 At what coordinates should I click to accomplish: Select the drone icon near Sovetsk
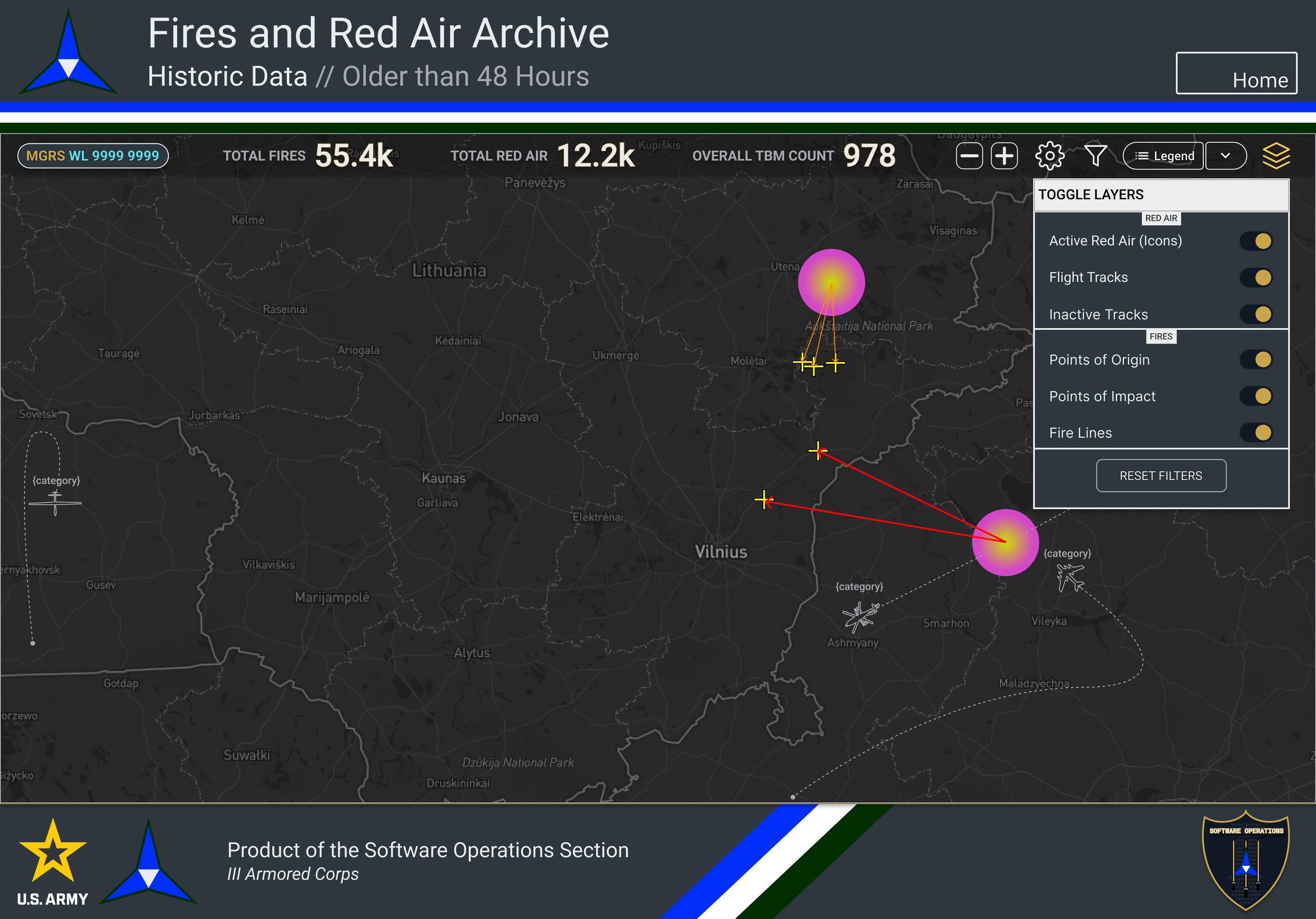[55, 503]
